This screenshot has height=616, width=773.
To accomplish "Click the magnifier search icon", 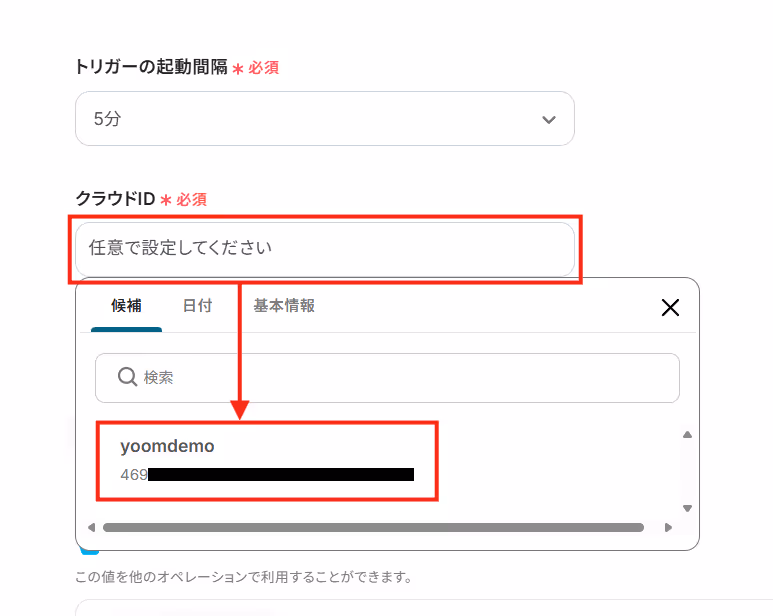I will coord(127,377).
